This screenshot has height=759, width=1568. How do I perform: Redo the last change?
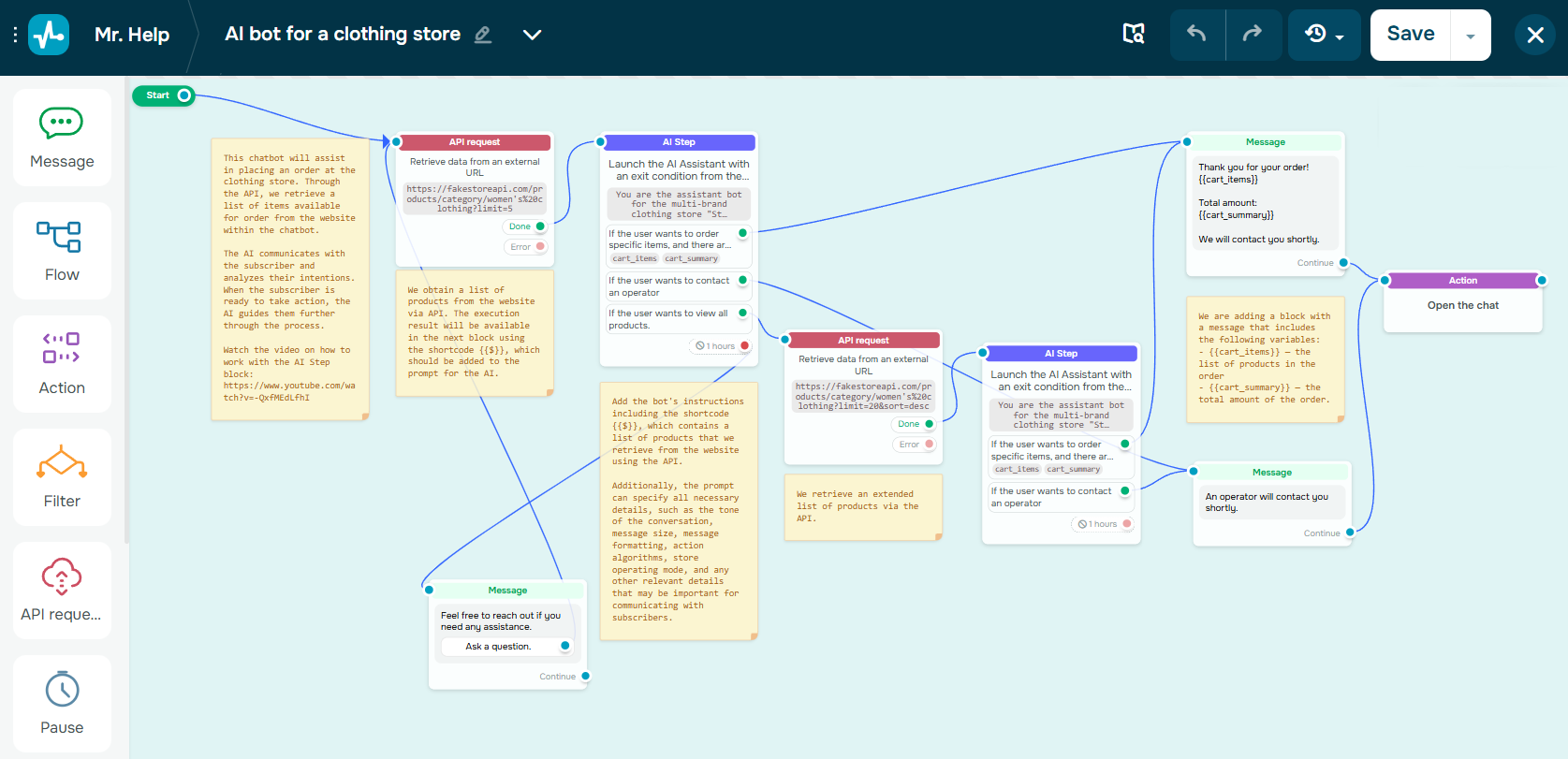(x=1253, y=34)
